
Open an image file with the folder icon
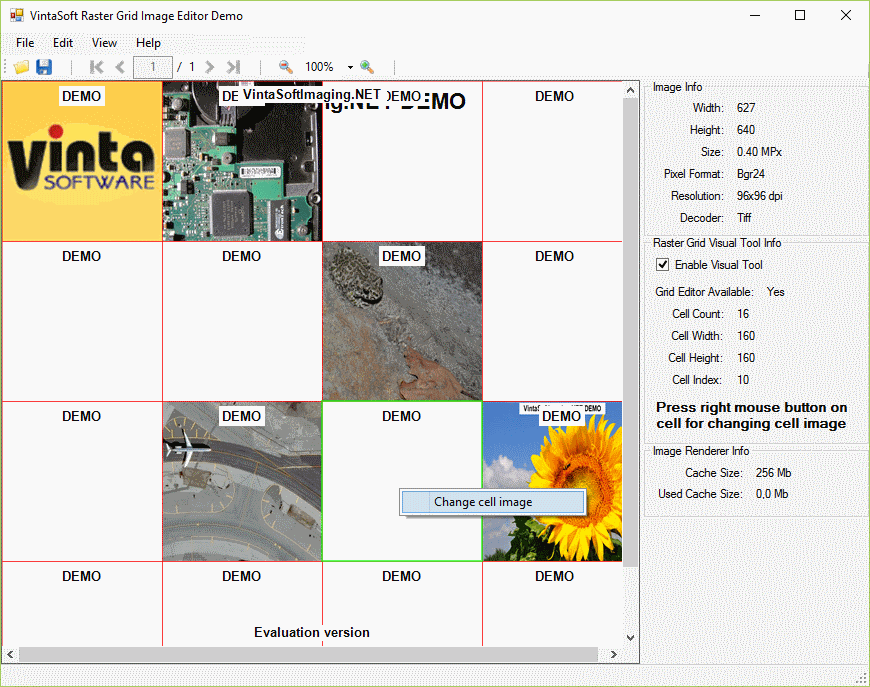tap(22, 67)
